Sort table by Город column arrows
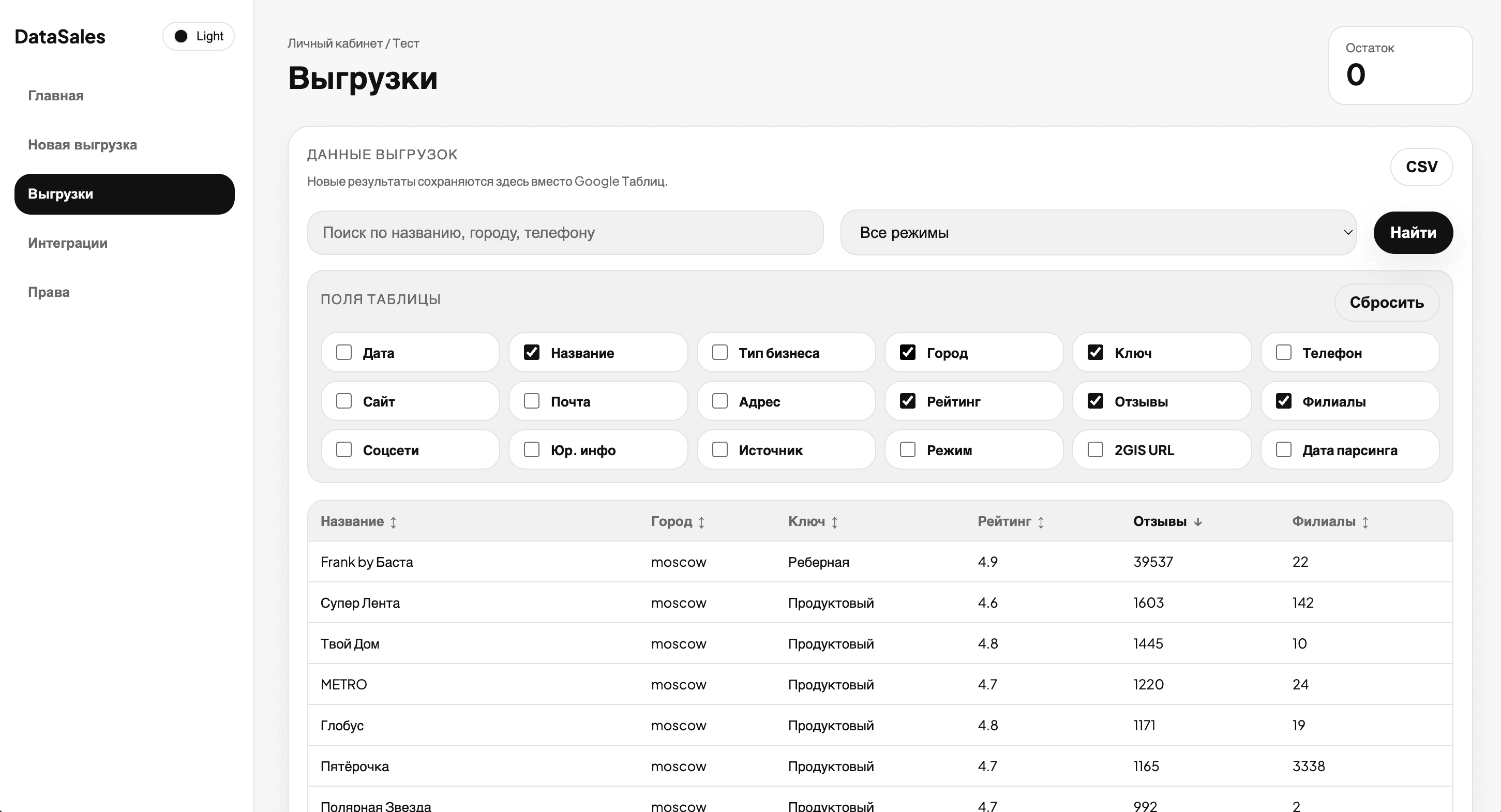 coord(701,522)
